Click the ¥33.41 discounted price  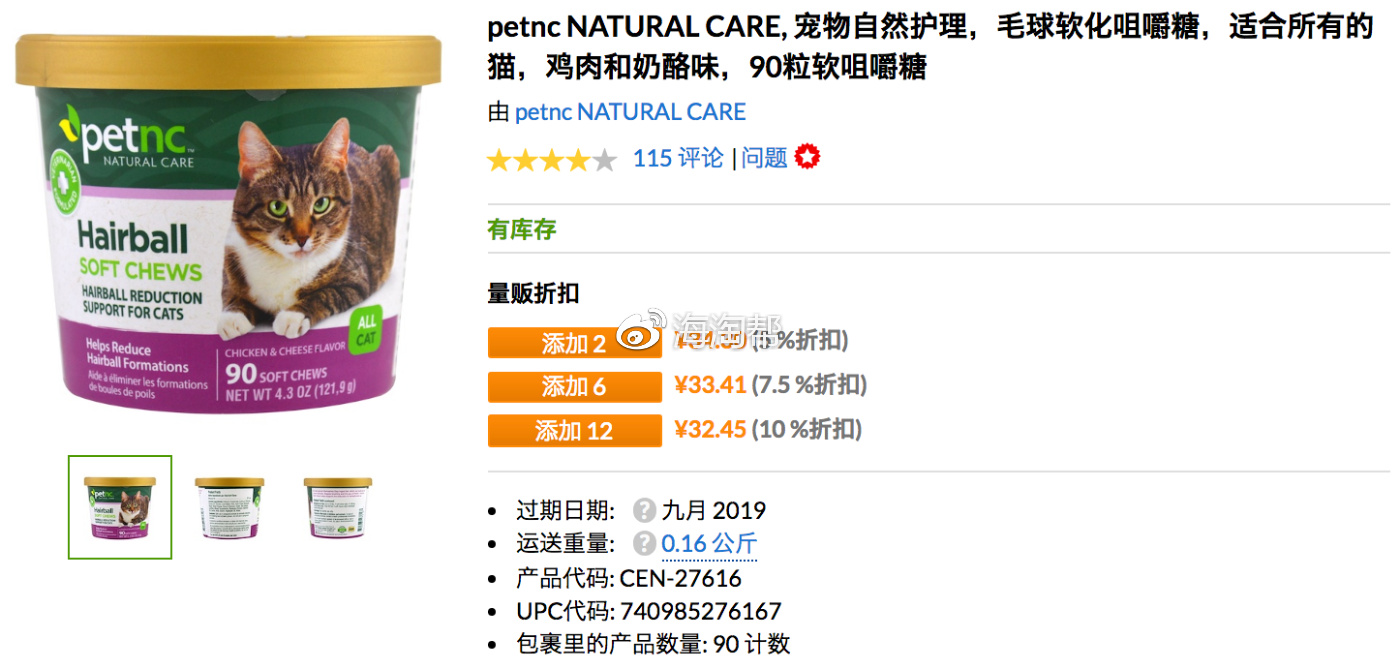pyautogui.click(x=710, y=385)
